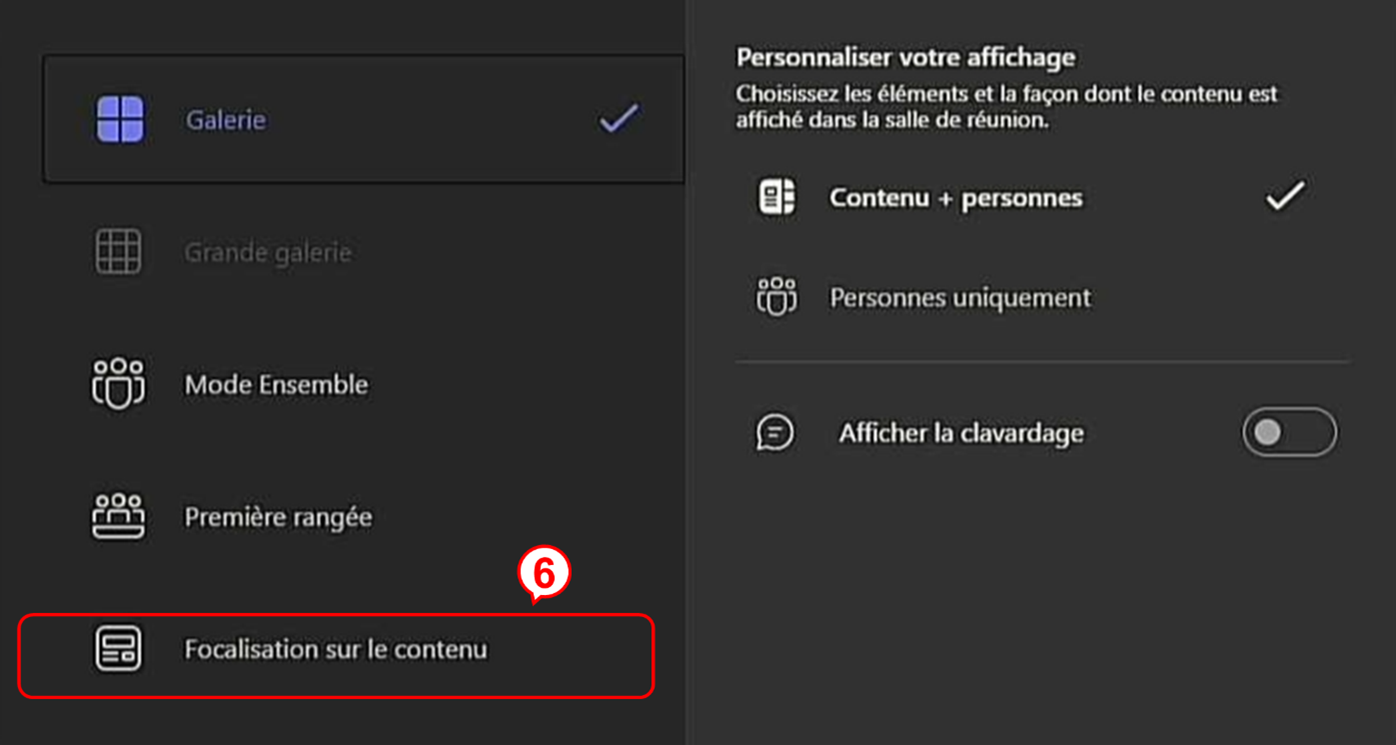Choose Focalisation sur le contenu label

336,649
